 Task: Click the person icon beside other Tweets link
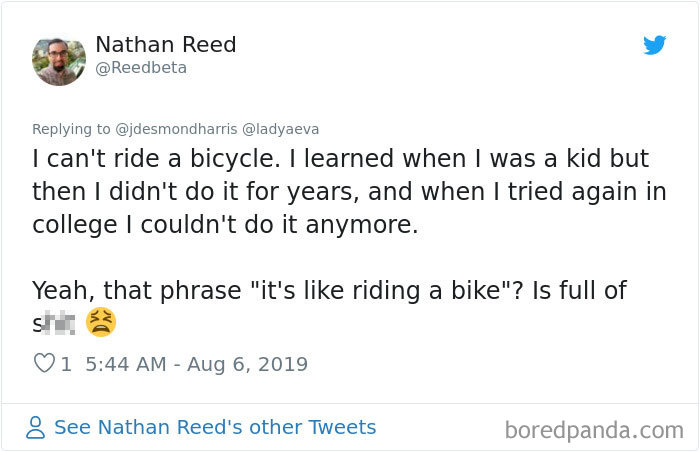click(36, 428)
